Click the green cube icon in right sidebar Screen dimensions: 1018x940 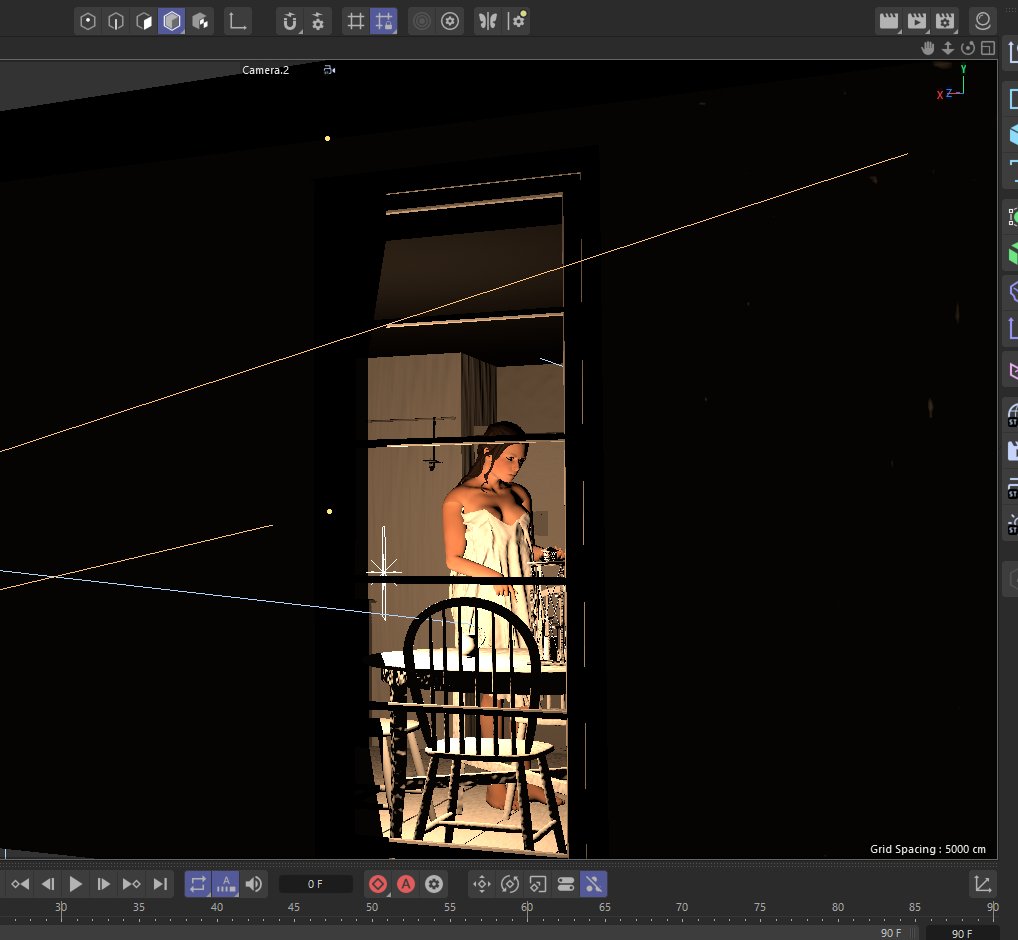[1013, 254]
